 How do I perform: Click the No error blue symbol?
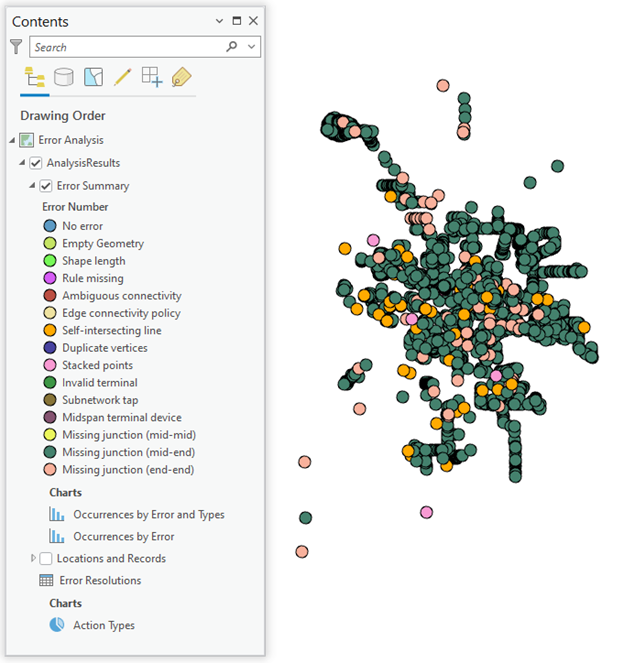(x=50, y=226)
